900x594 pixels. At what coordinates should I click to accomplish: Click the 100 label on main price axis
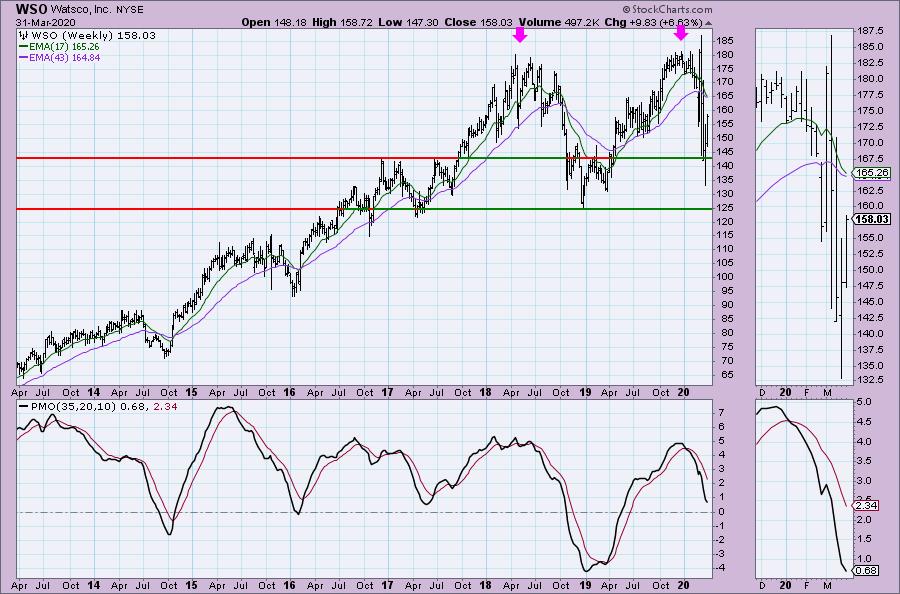pos(725,277)
